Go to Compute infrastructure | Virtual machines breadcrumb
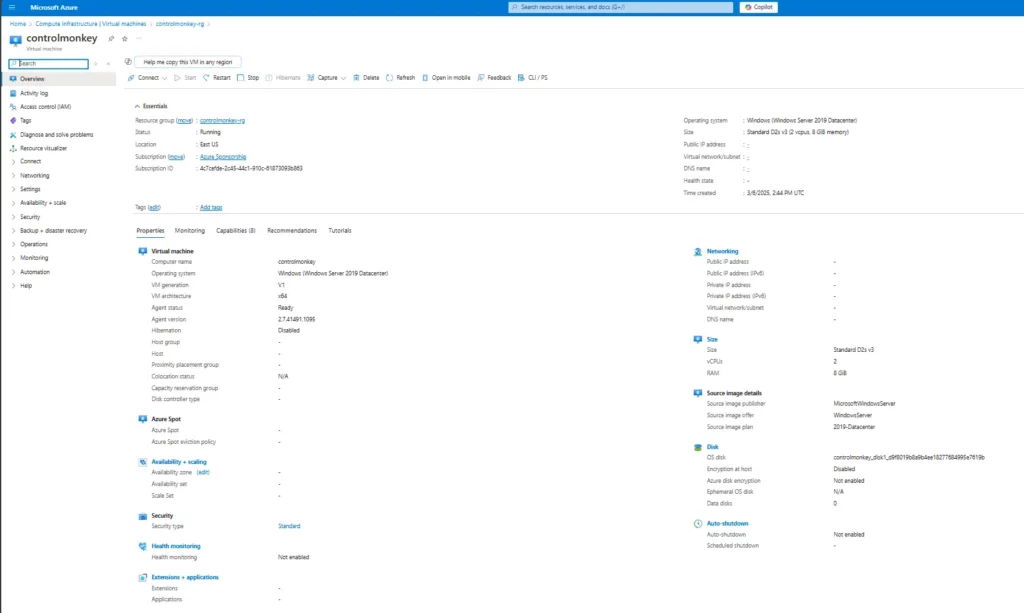The width and height of the screenshot is (1024, 613). click(x=91, y=24)
